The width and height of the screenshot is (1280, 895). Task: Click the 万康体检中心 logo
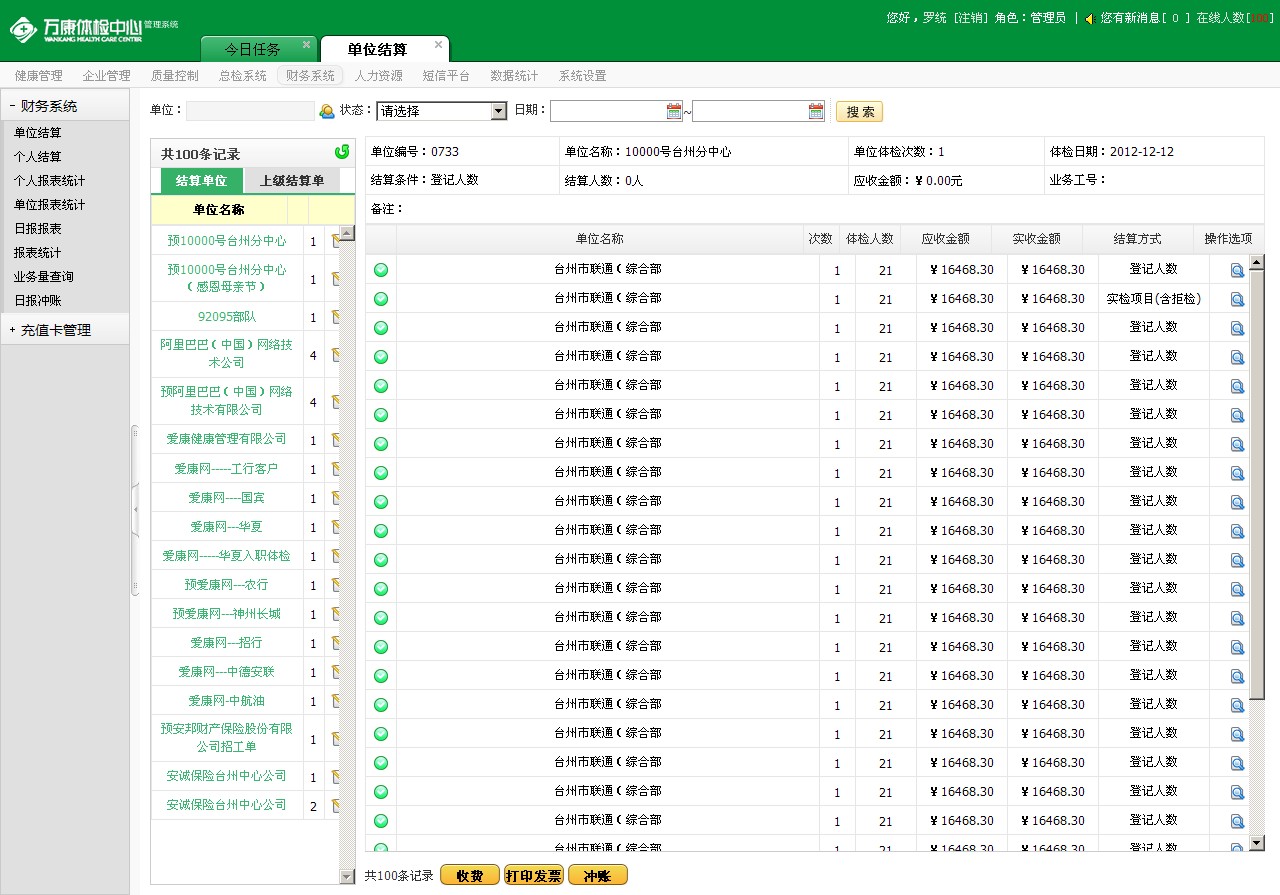[94, 30]
